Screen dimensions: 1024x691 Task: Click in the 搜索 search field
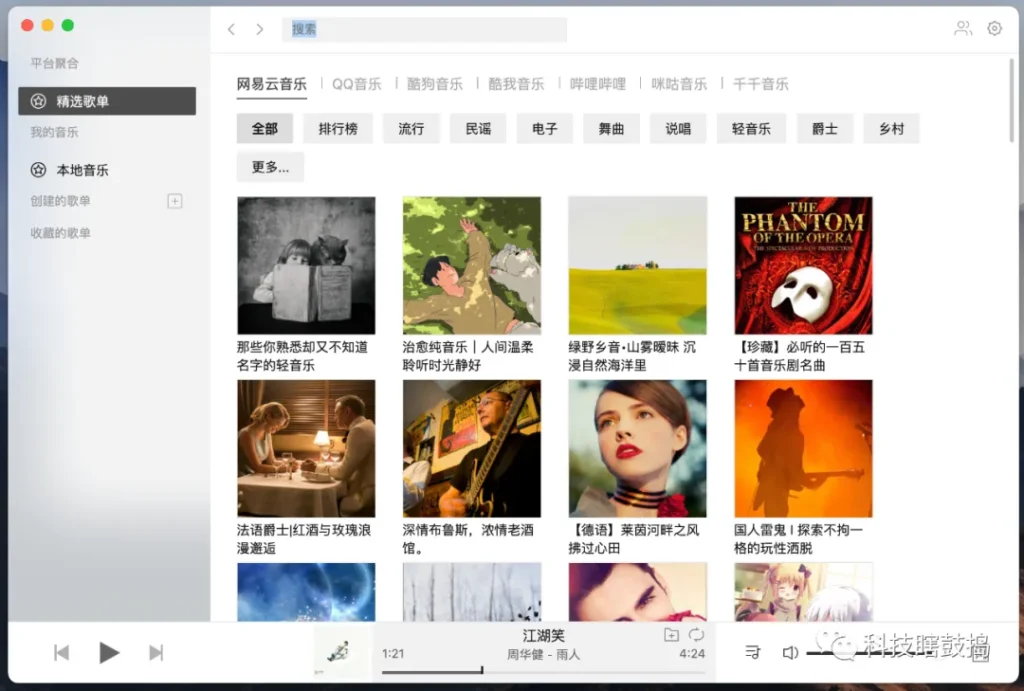point(424,29)
